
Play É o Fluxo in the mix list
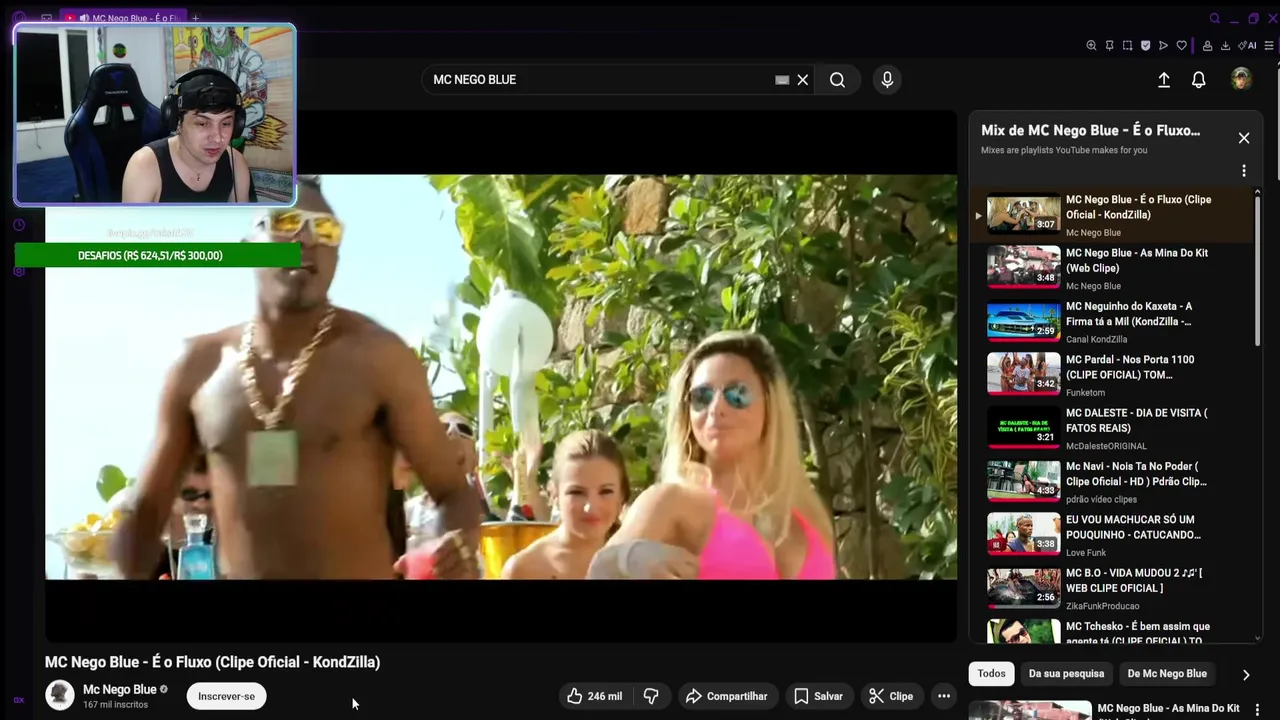click(1110, 214)
